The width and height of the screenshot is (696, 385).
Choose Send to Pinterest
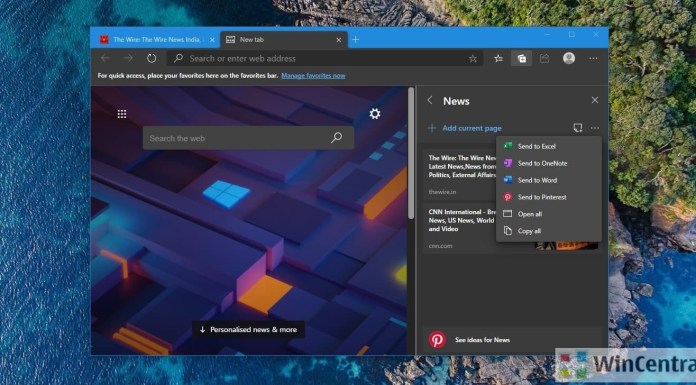coord(549,197)
